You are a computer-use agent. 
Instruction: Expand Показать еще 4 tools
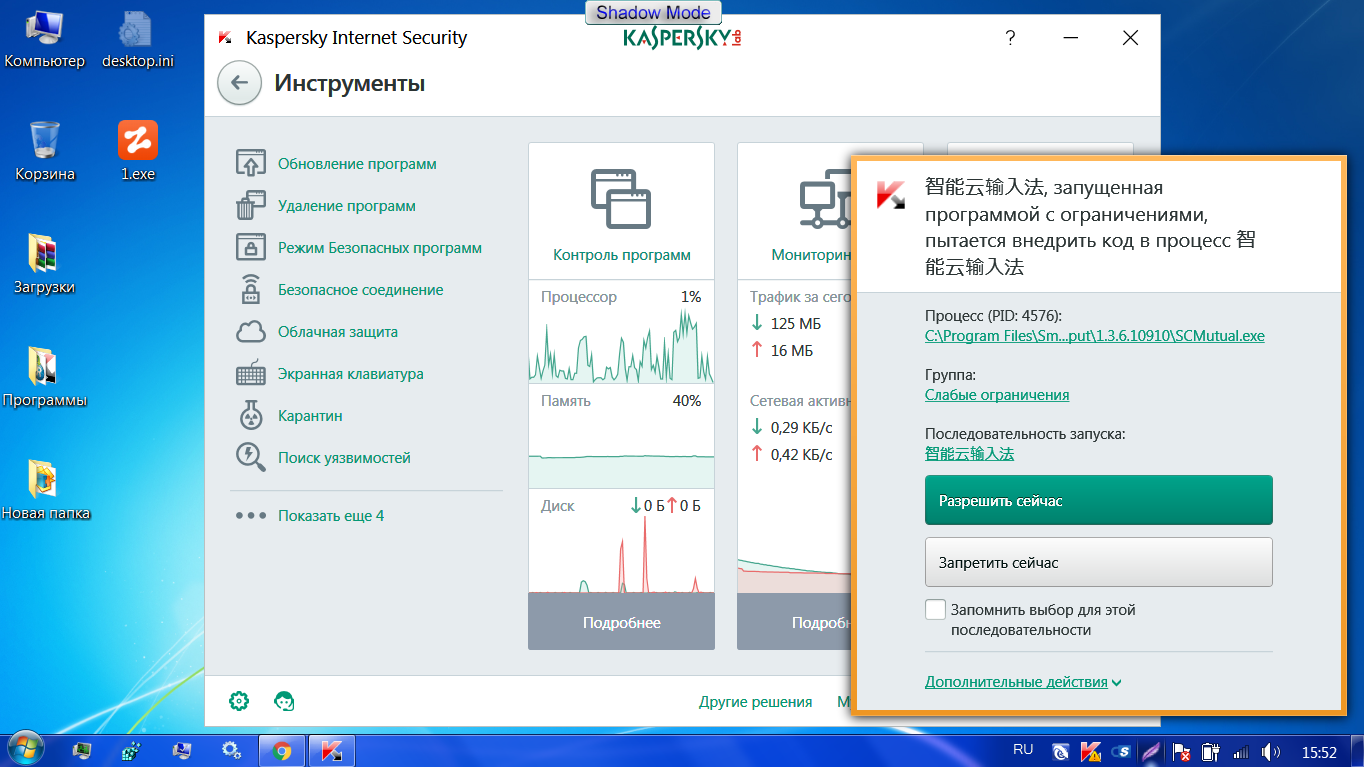[331, 516]
